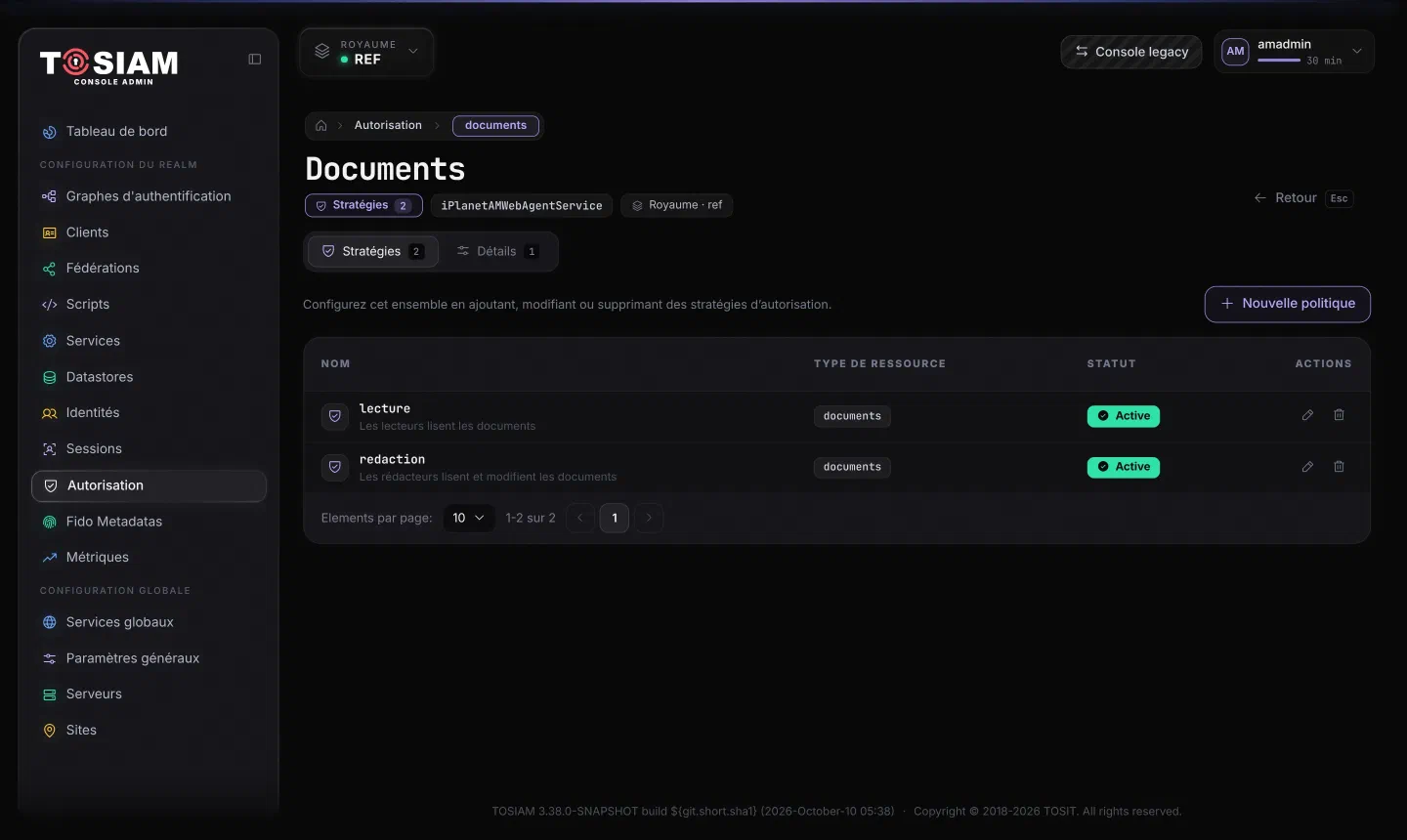Delete the lecture policy with the trash icon

click(1340, 415)
